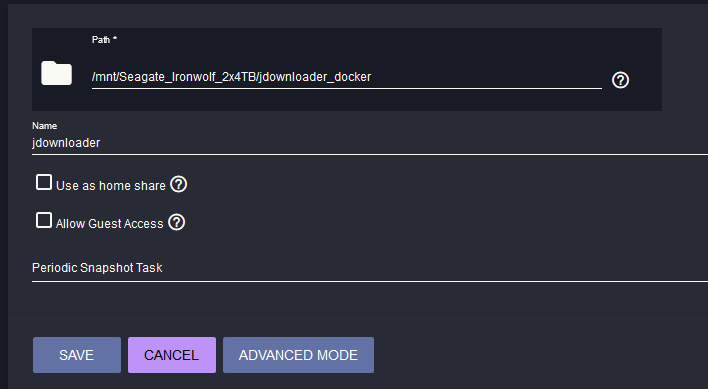The width and height of the screenshot is (708, 389).
Task: Click the 'Path *' field label
Action: tap(104, 40)
